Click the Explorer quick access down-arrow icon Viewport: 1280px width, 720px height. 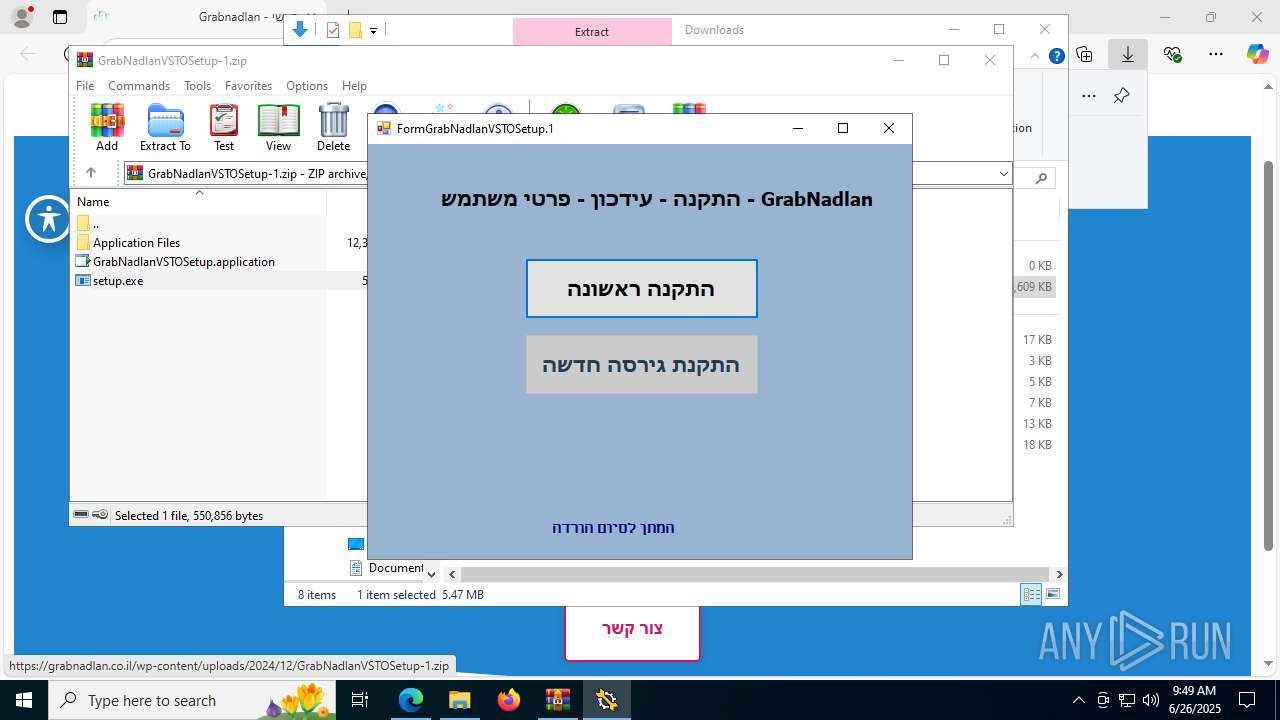(x=300, y=30)
